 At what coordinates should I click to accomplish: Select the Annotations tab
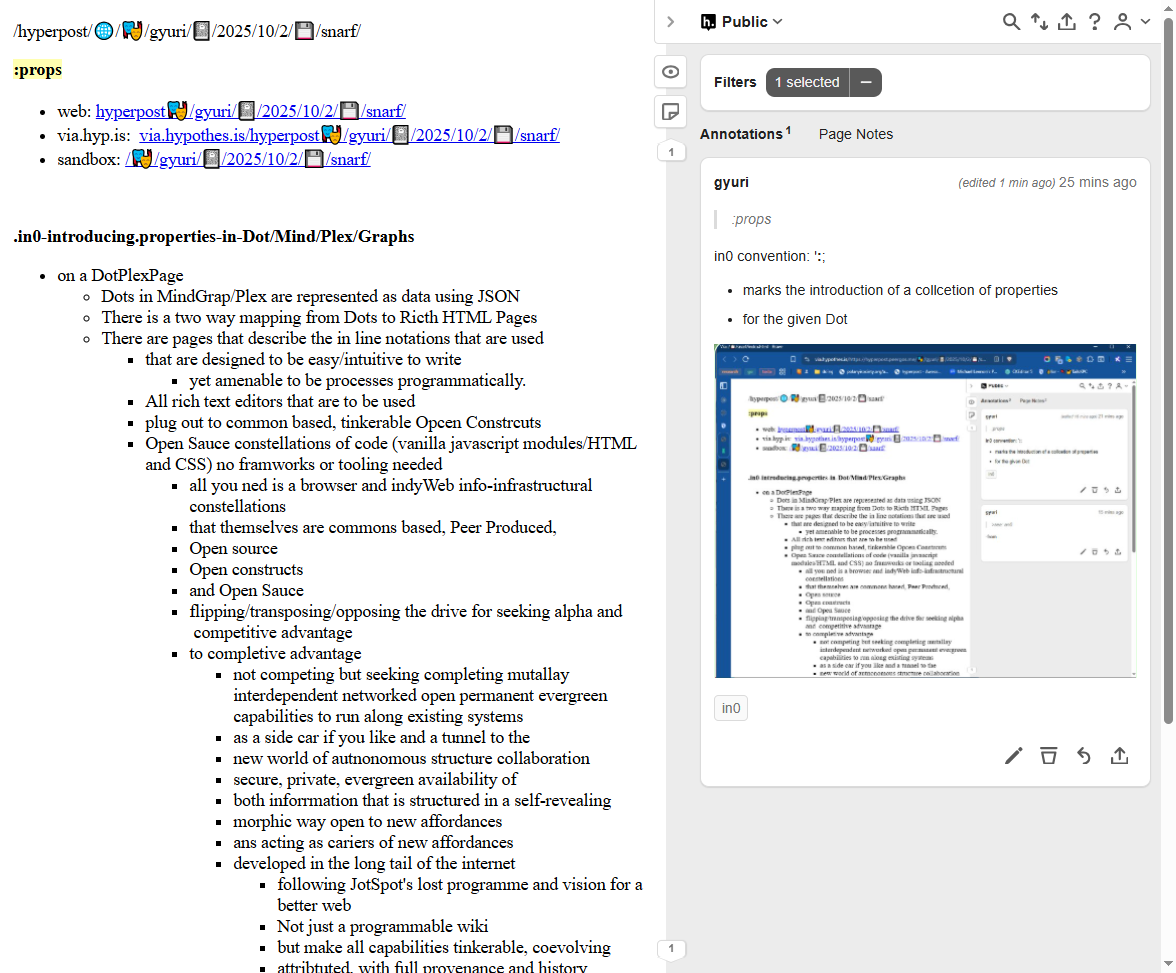[741, 134]
